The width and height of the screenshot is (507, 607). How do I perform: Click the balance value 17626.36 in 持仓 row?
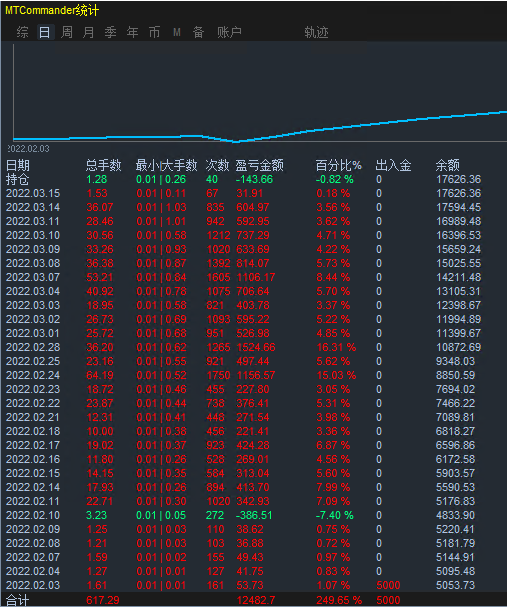pos(459,180)
